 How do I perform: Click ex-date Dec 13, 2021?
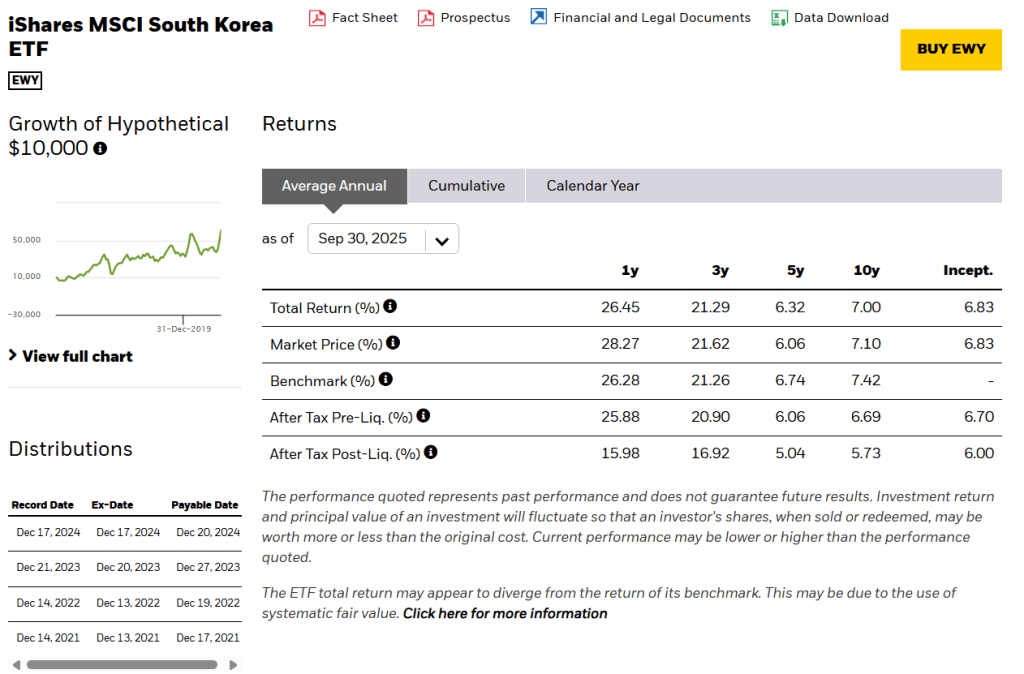click(128, 638)
